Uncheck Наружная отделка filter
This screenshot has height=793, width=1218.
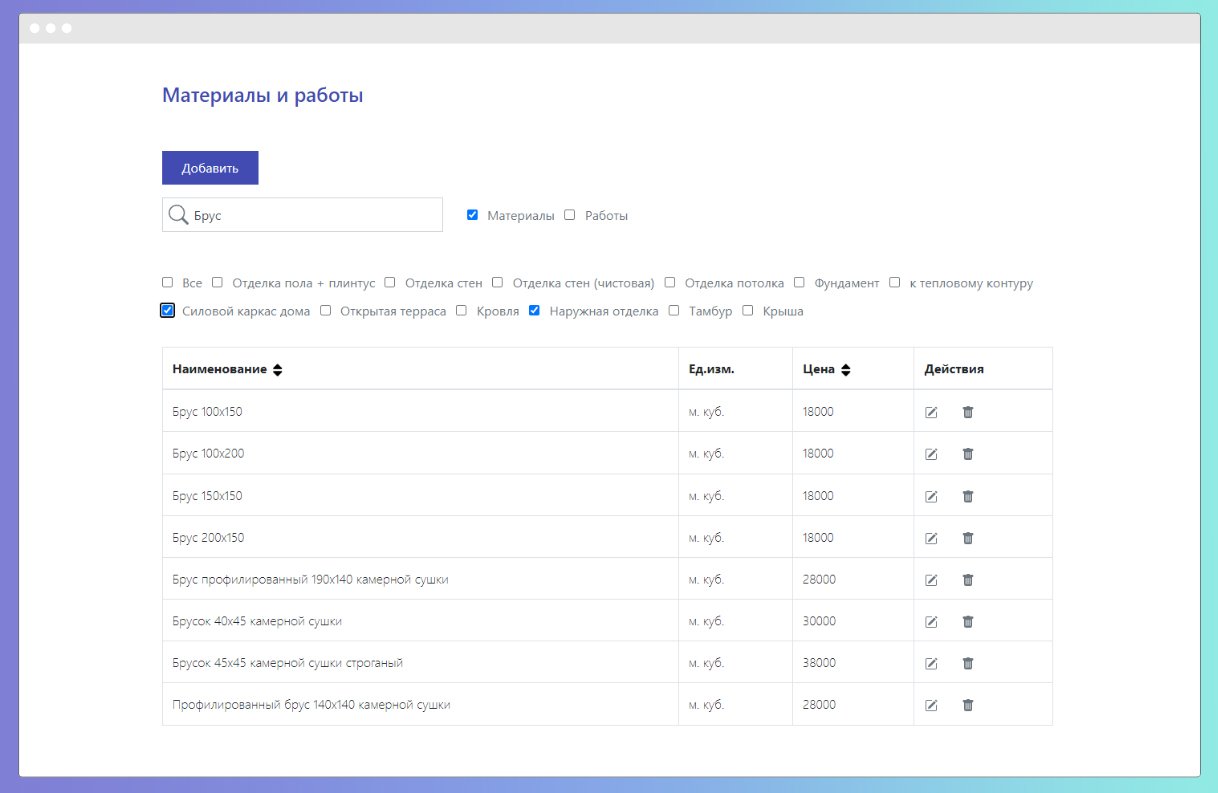point(535,311)
